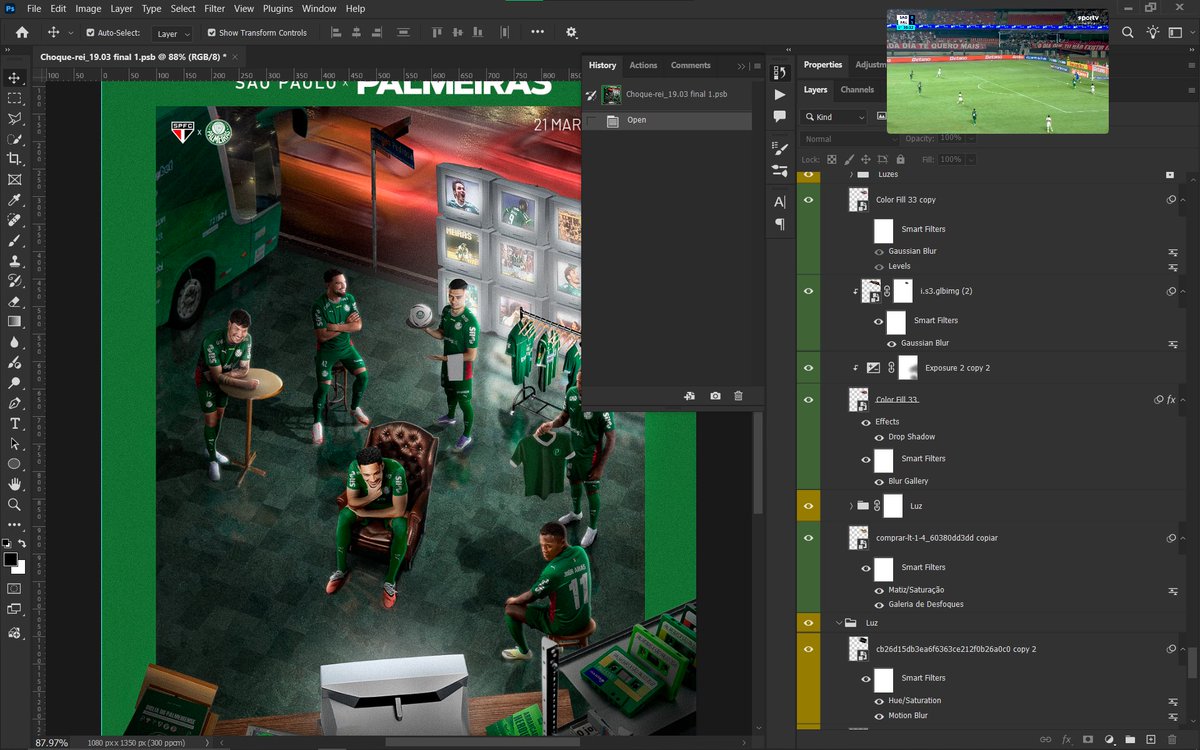Select the Rectangular Marquee tool
Viewport: 1200px width, 750px height.
(x=14, y=98)
